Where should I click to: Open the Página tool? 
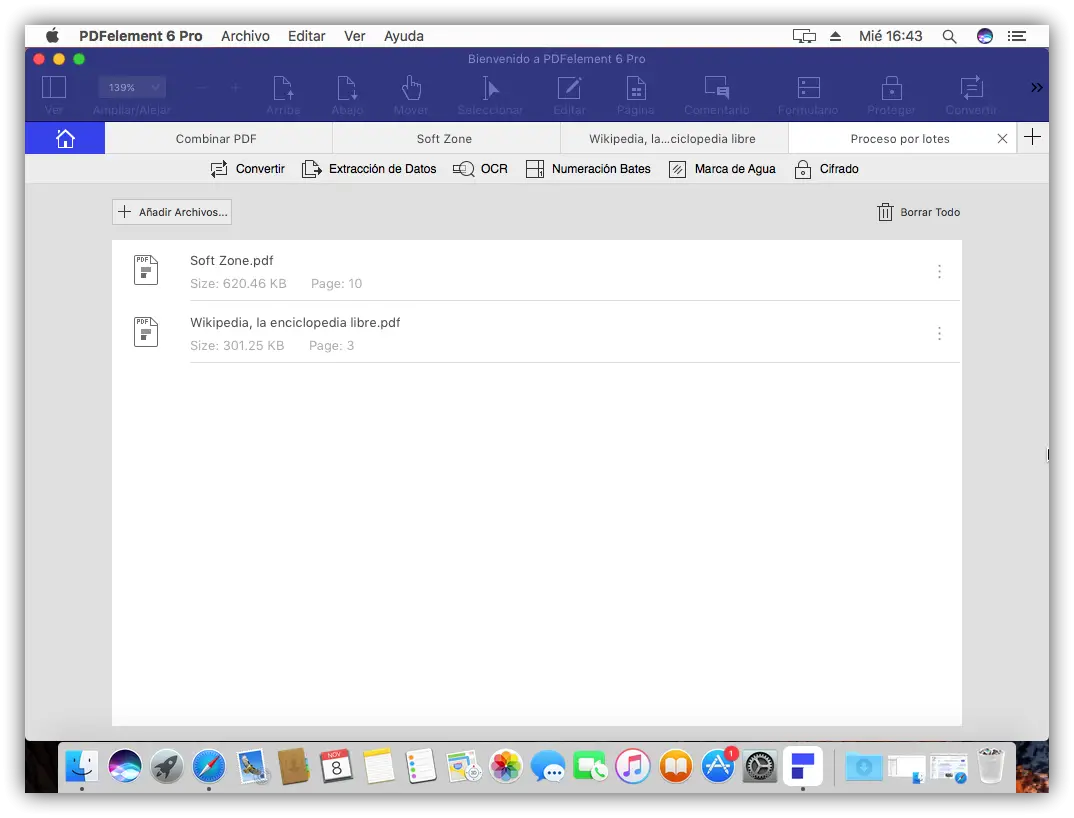click(x=636, y=88)
